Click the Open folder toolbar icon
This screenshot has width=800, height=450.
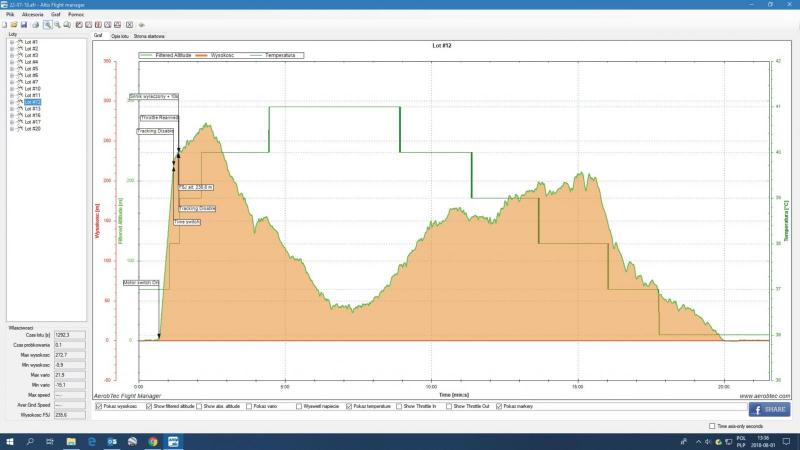tap(14, 24)
